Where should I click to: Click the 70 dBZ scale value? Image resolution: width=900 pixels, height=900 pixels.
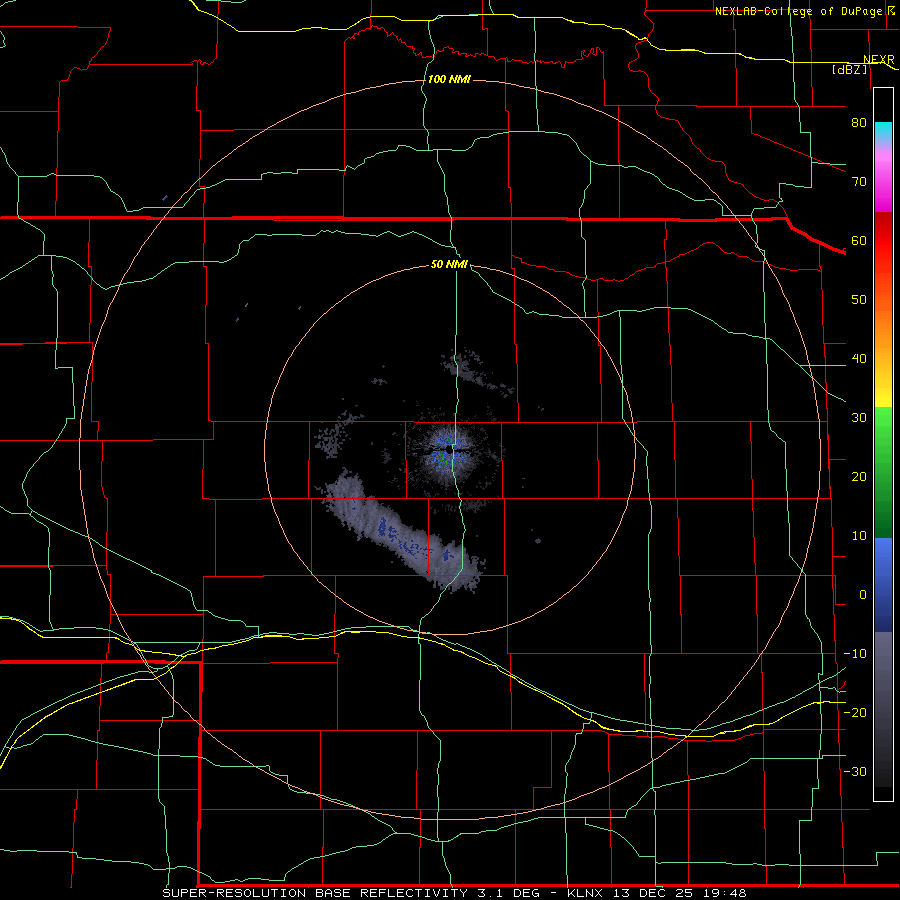pyautogui.click(x=859, y=182)
